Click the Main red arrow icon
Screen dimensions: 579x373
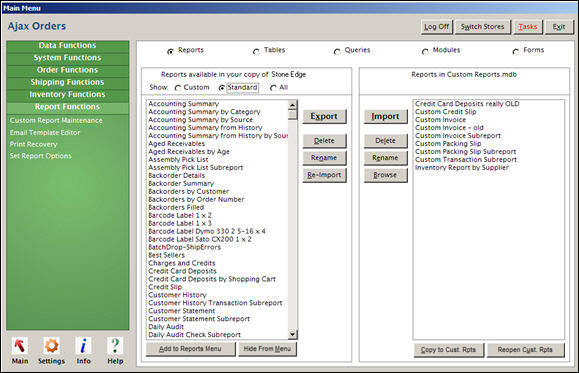20,346
